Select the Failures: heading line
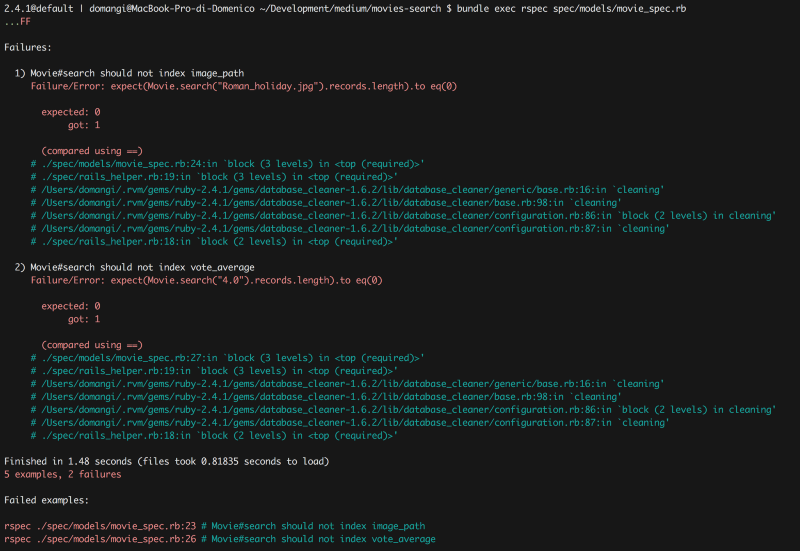Viewport: 800px width, 551px height. (28, 47)
